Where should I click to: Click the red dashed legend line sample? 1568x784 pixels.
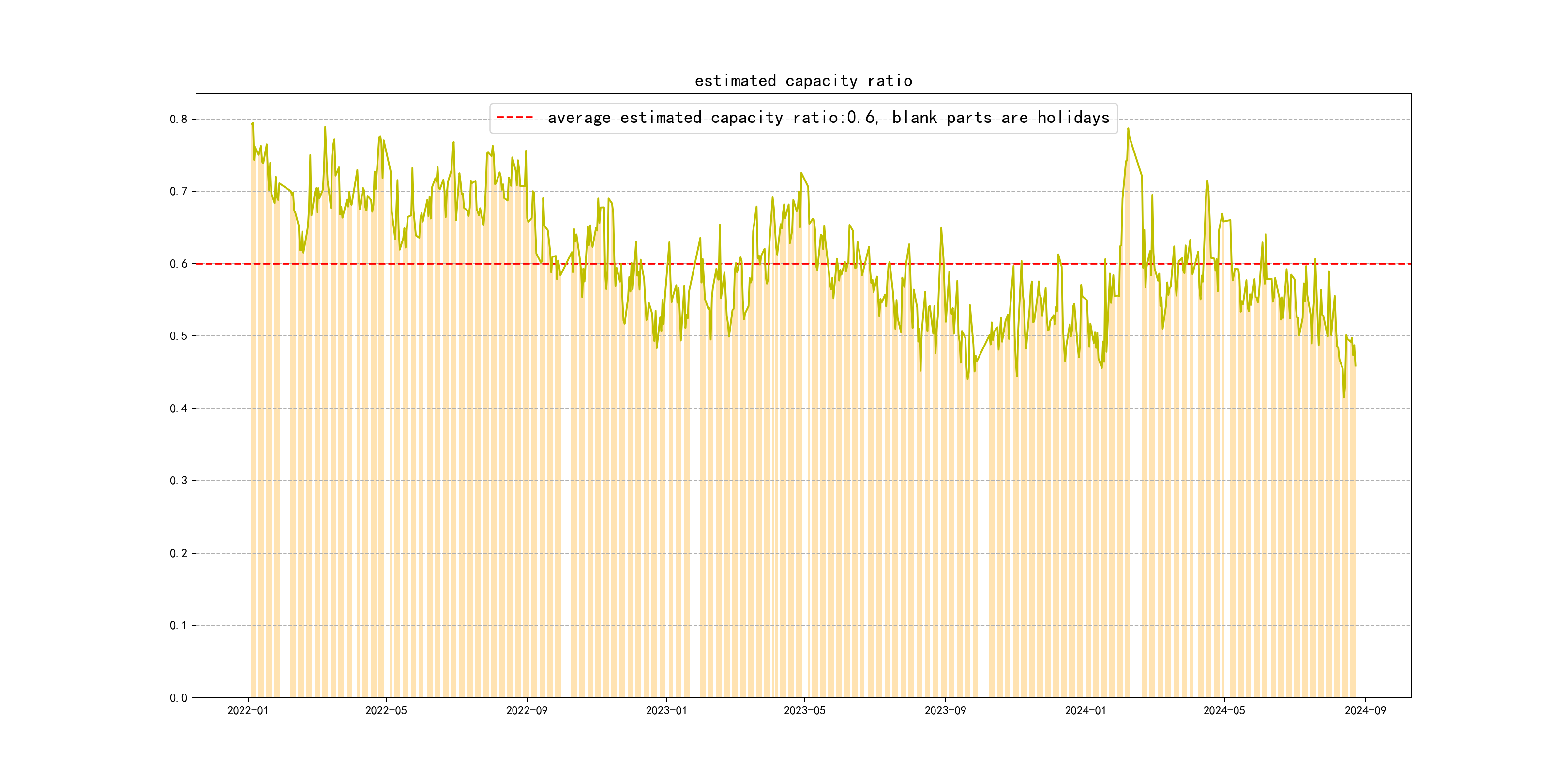point(515,118)
